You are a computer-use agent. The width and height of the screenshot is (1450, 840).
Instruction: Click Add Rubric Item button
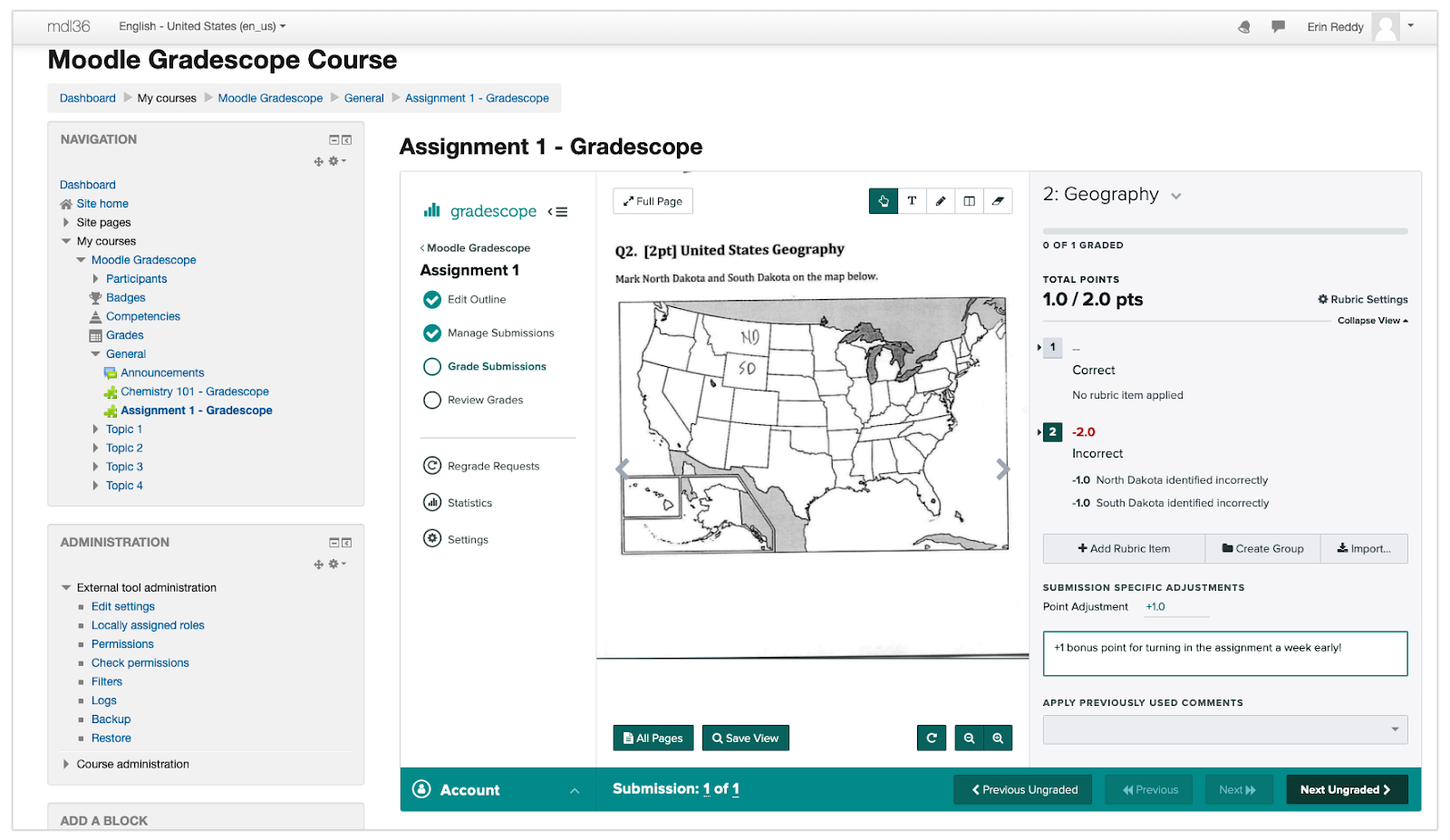coord(1124,549)
